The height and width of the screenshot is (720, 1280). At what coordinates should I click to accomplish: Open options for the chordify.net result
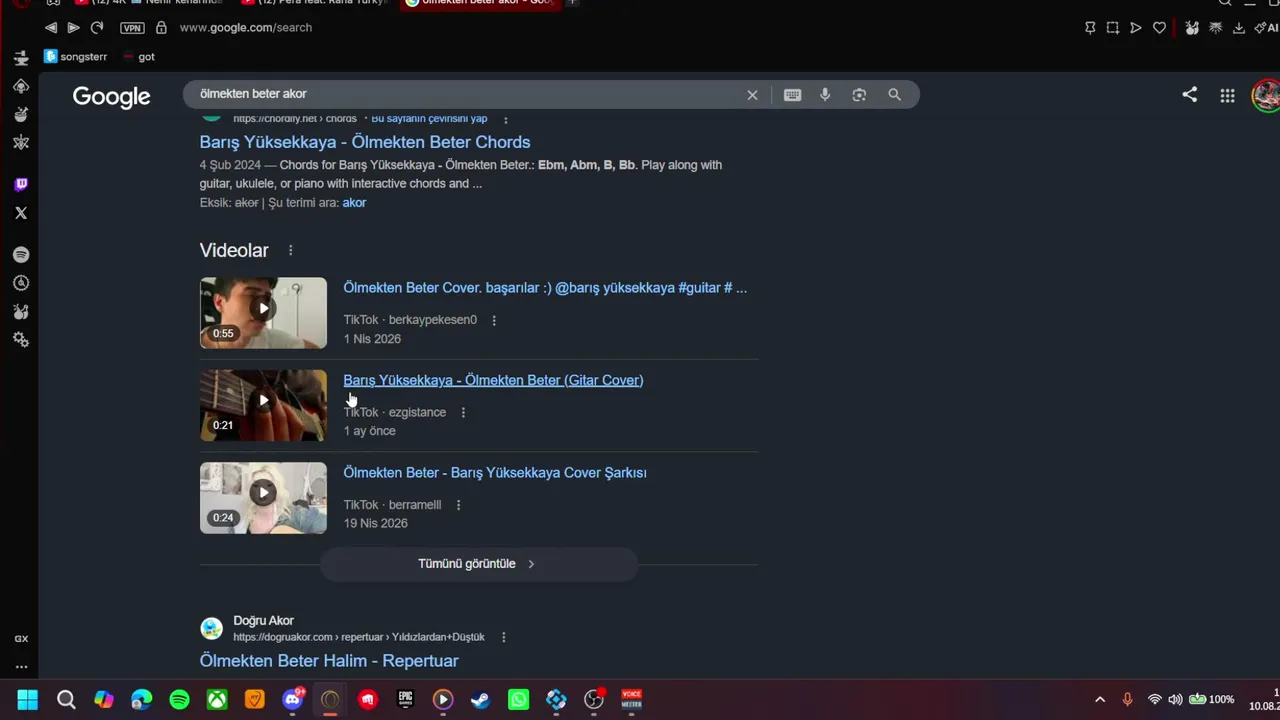(505, 119)
